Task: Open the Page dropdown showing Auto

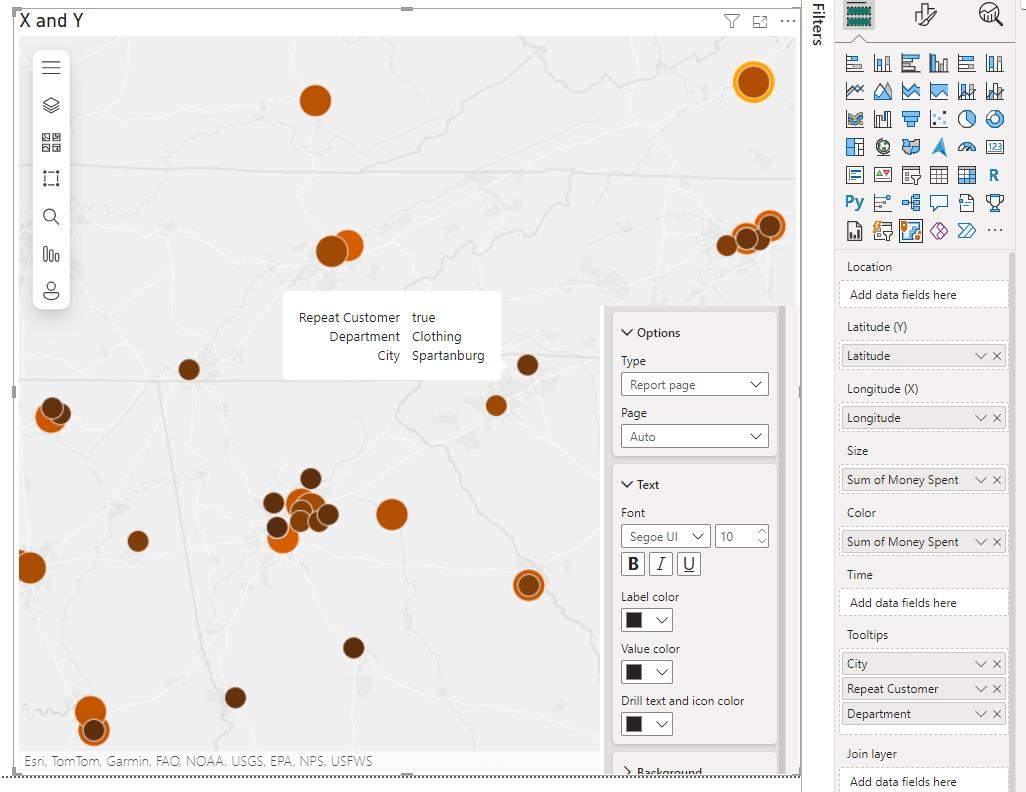Action: [694, 436]
